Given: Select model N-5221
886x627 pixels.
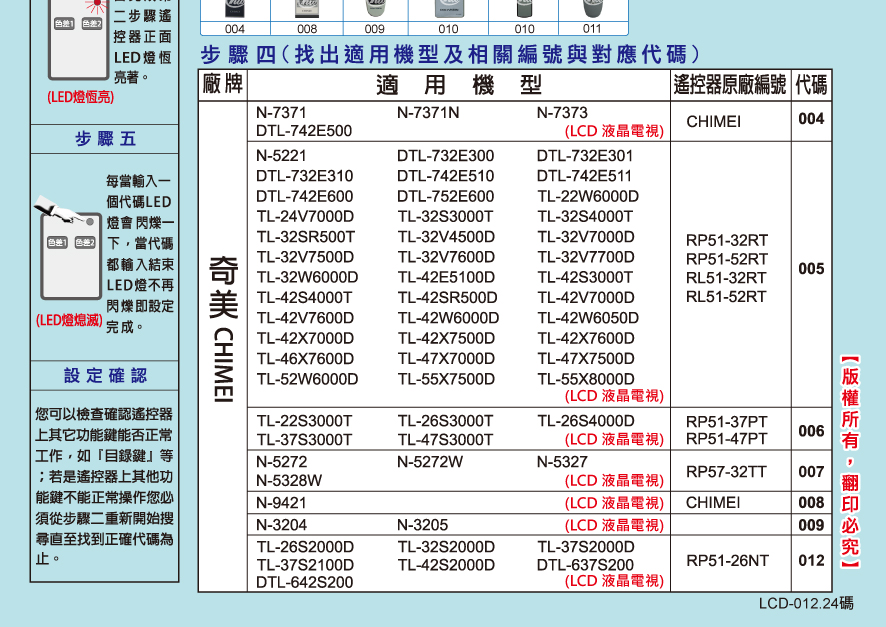Looking at the screenshot, I should click(x=281, y=156).
